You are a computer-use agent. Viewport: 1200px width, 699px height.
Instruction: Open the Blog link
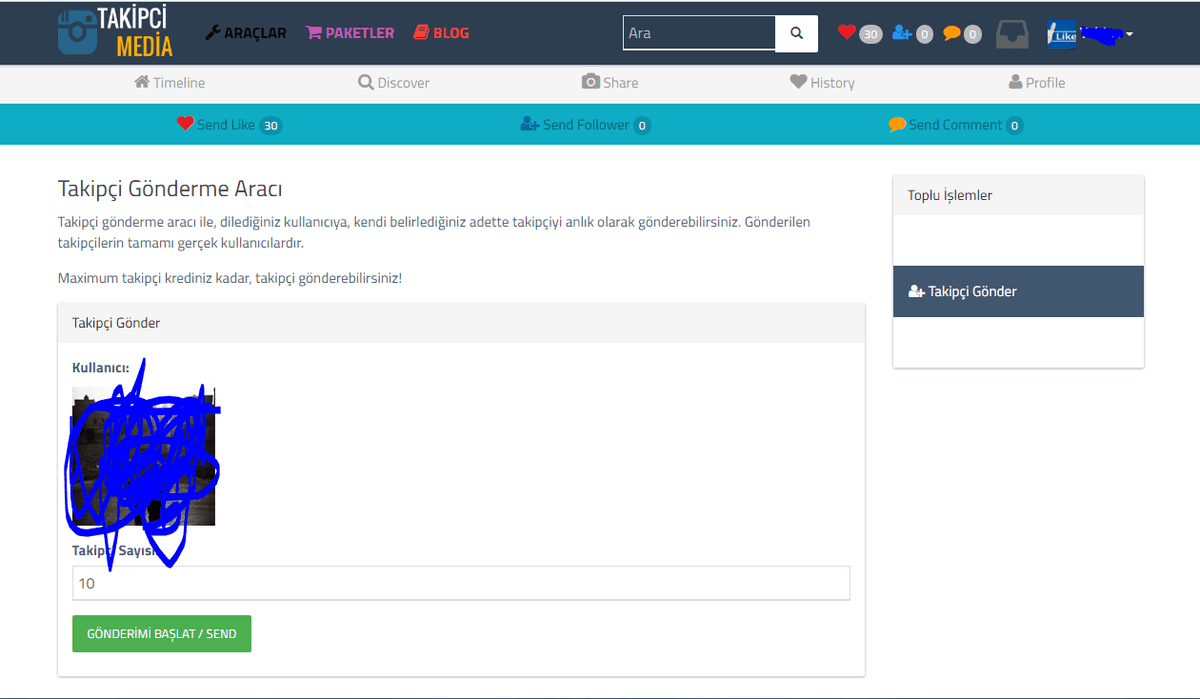441,33
